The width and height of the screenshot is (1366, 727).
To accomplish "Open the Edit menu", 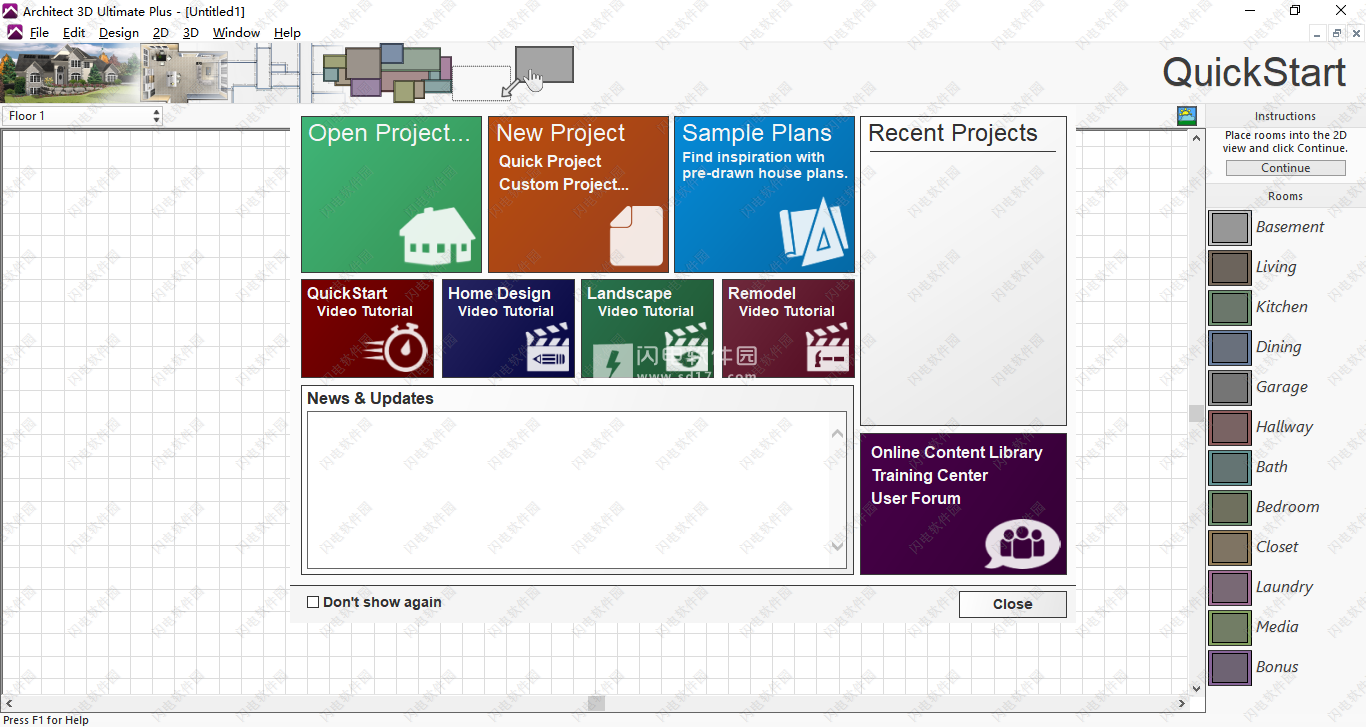I will tap(74, 32).
